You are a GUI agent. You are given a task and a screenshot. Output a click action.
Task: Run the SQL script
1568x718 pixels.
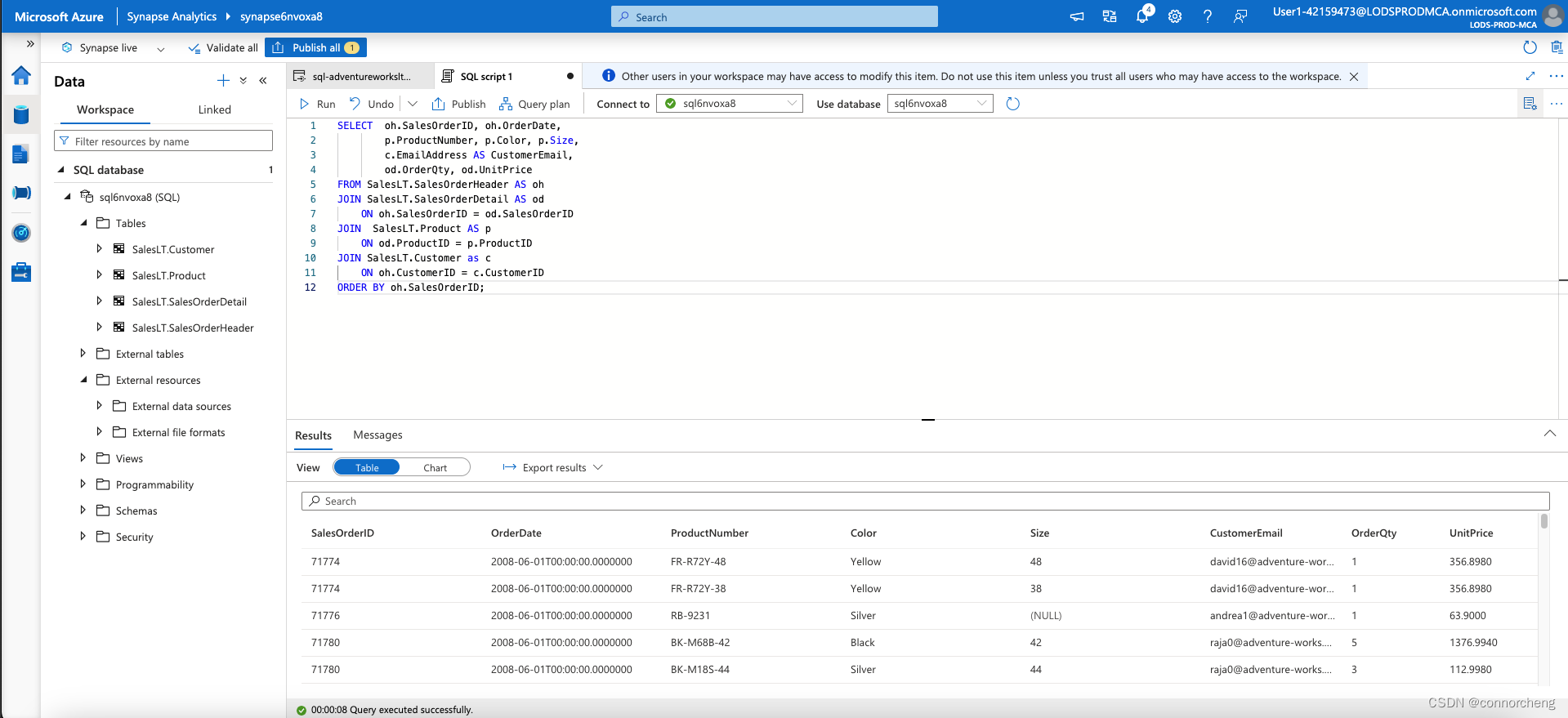pyautogui.click(x=317, y=104)
